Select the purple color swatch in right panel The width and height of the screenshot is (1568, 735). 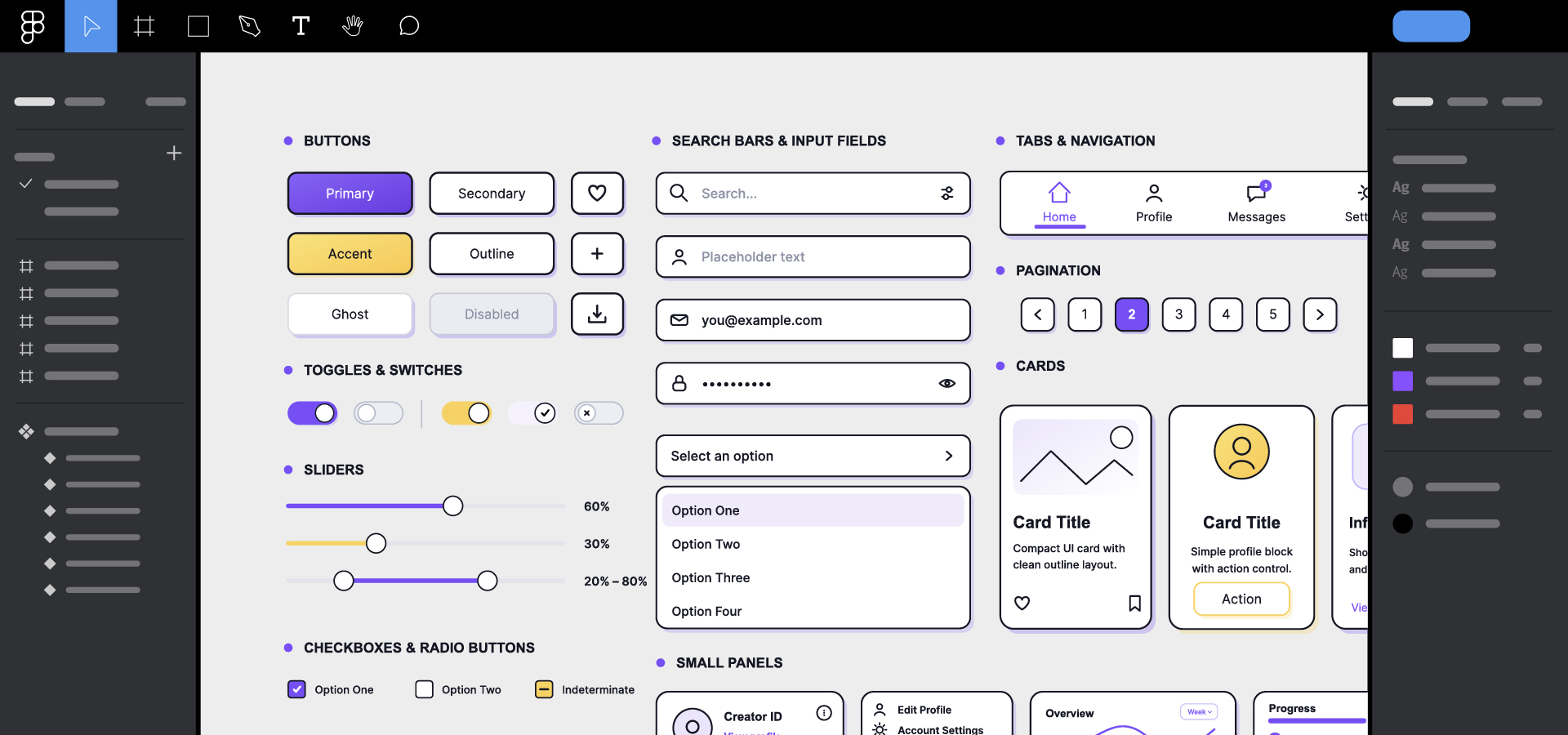(x=1402, y=381)
